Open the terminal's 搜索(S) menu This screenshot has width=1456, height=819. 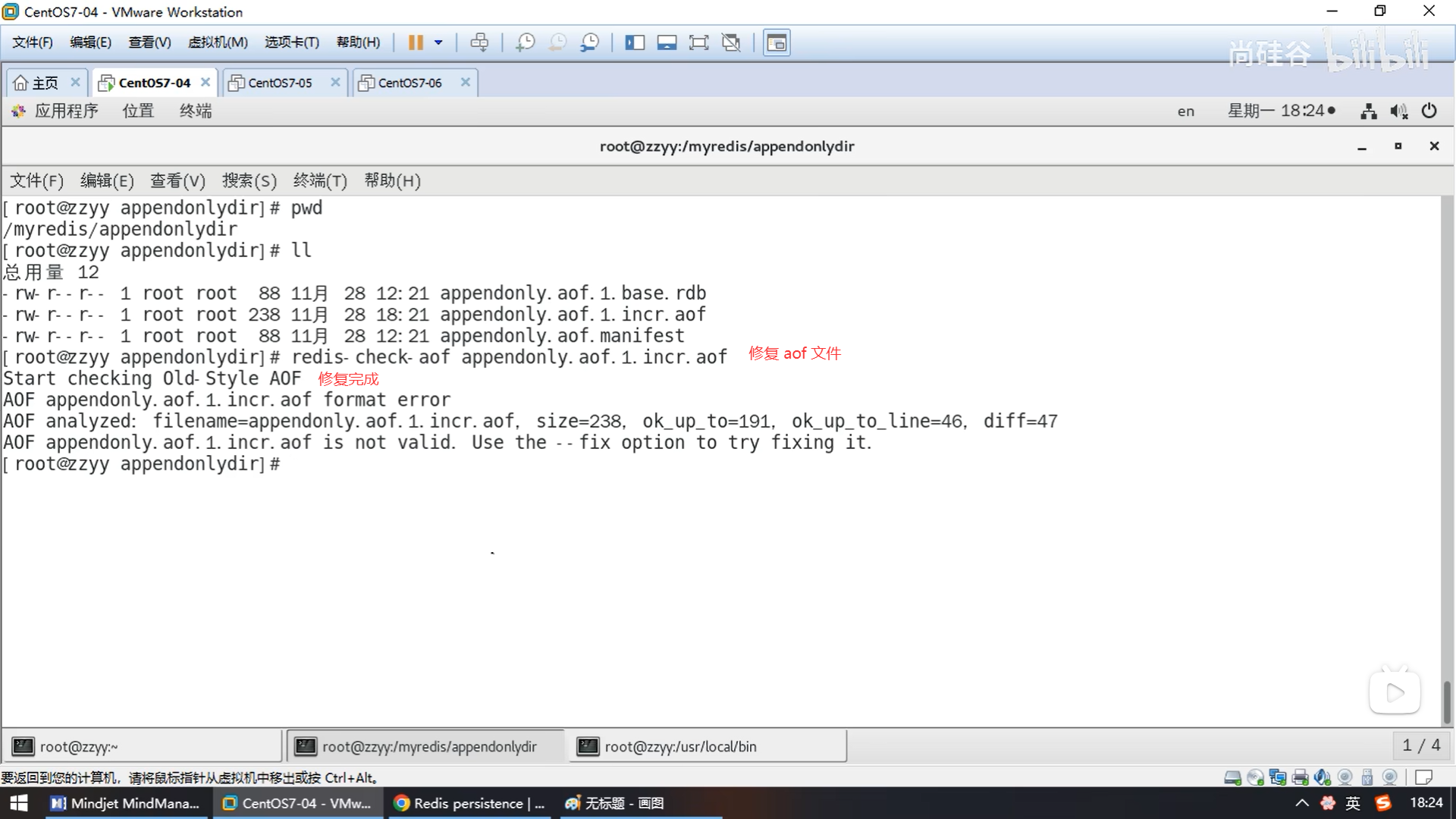point(249,180)
